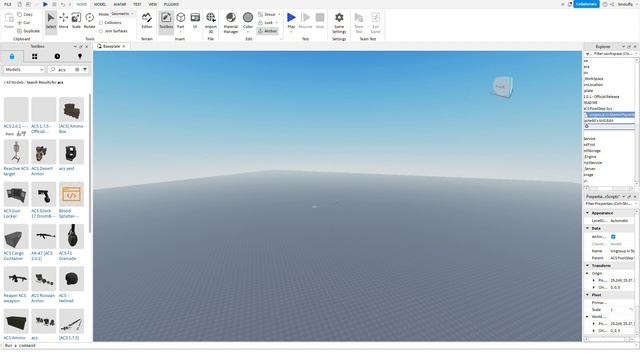Image resolution: width=640 pixels, height=360 pixels.
Task: Collapse the Pivot properties section
Action: click(587, 295)
